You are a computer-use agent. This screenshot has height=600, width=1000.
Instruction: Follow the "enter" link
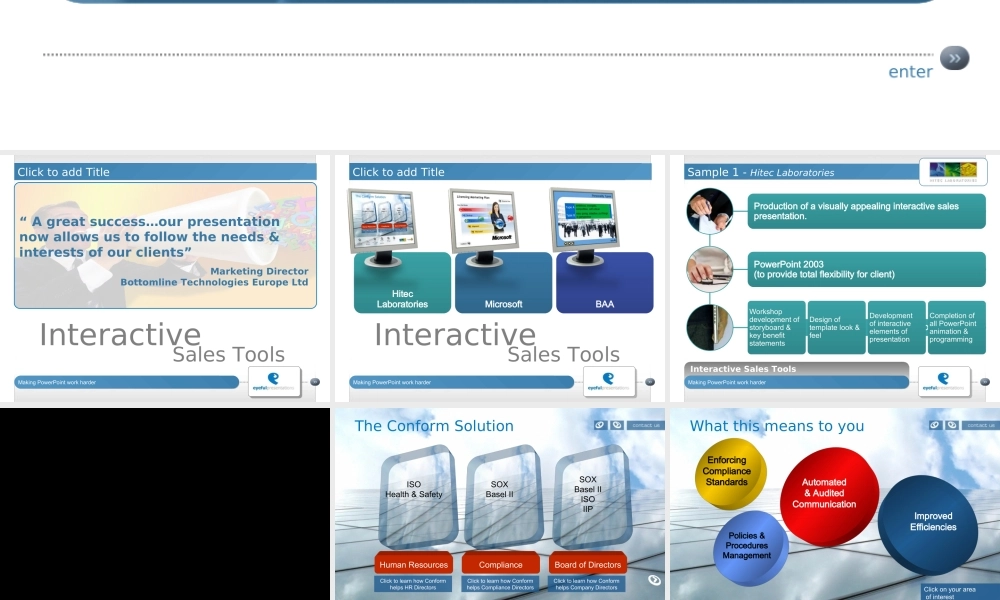(x=910, y=72)
